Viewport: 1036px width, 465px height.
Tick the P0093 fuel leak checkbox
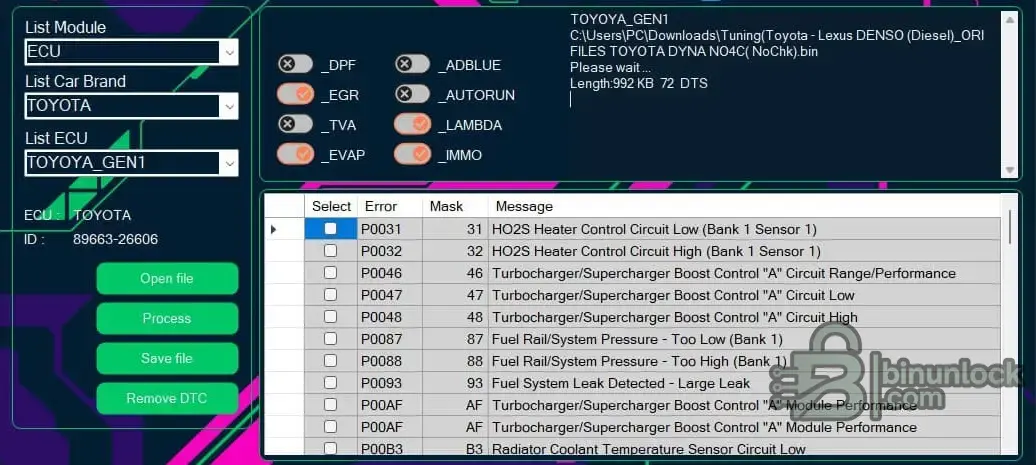[331, 383]
